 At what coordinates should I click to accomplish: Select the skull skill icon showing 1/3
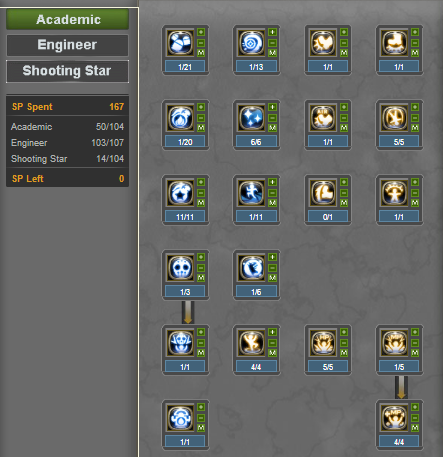click(180, 267)
